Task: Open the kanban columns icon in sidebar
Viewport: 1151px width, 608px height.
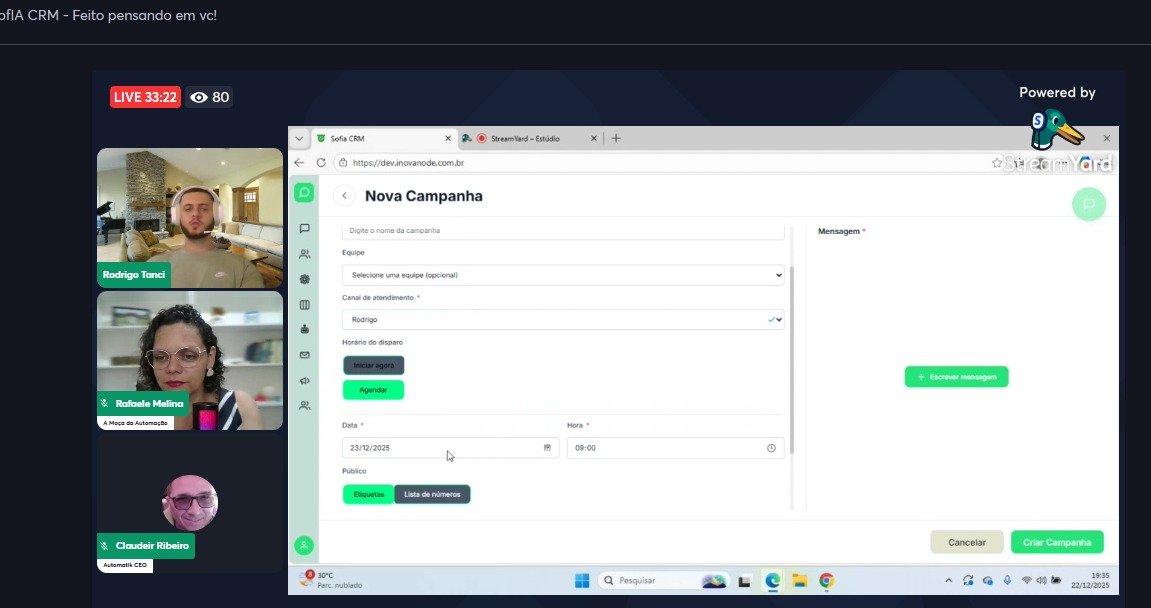Action: [x=304, y=305]
